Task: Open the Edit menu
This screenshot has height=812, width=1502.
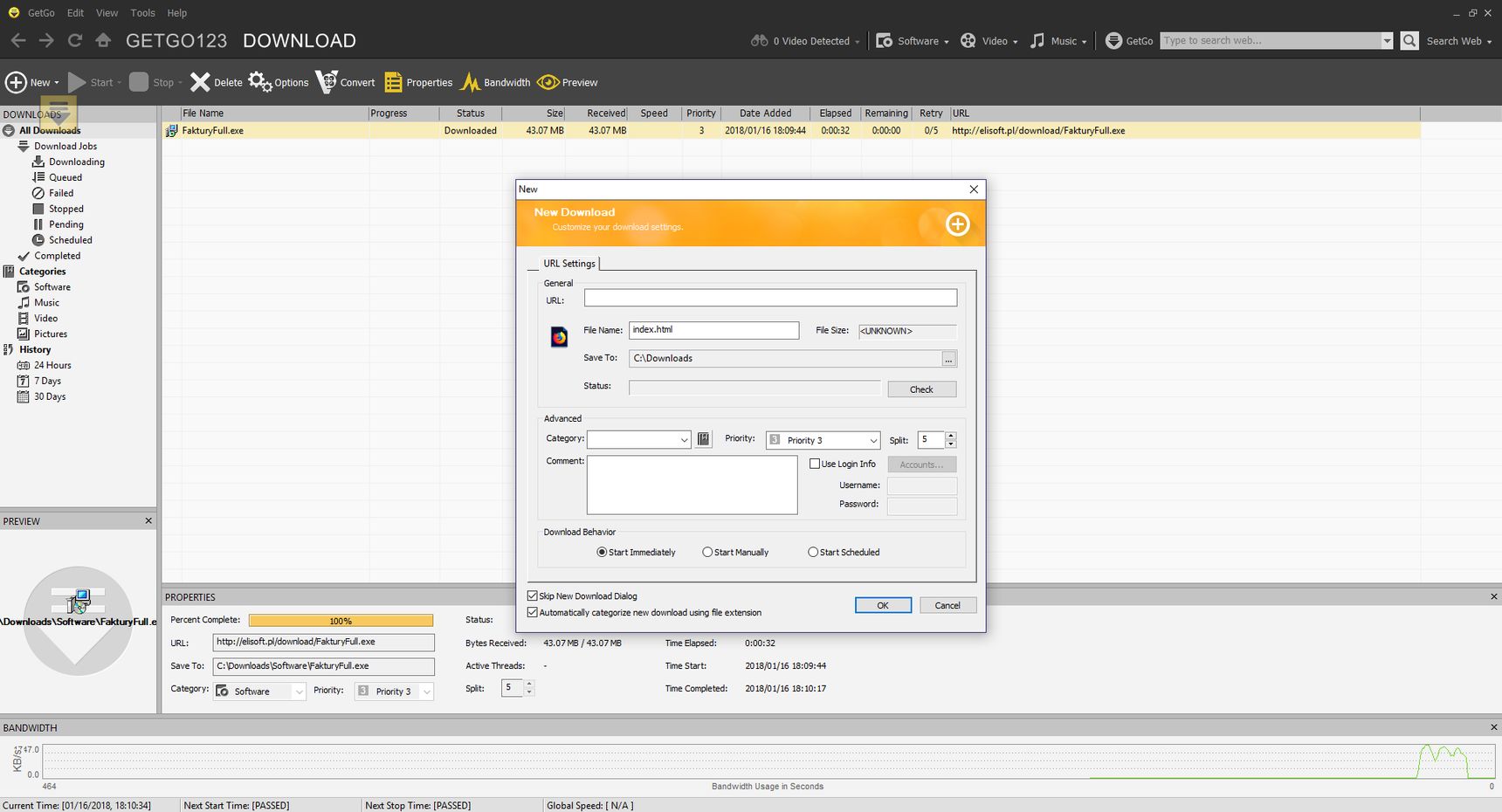Action: (x=76, y=12)
